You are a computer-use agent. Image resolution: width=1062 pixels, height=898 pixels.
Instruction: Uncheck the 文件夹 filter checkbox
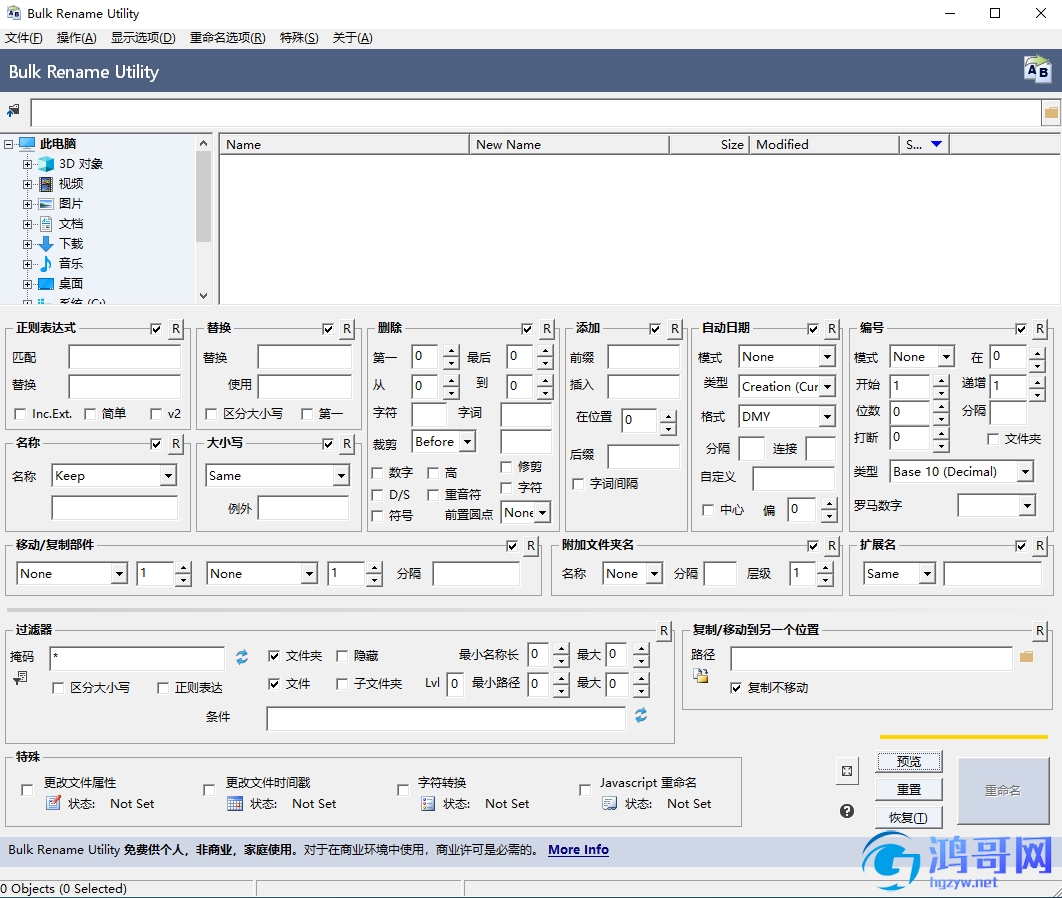(274, 656)
